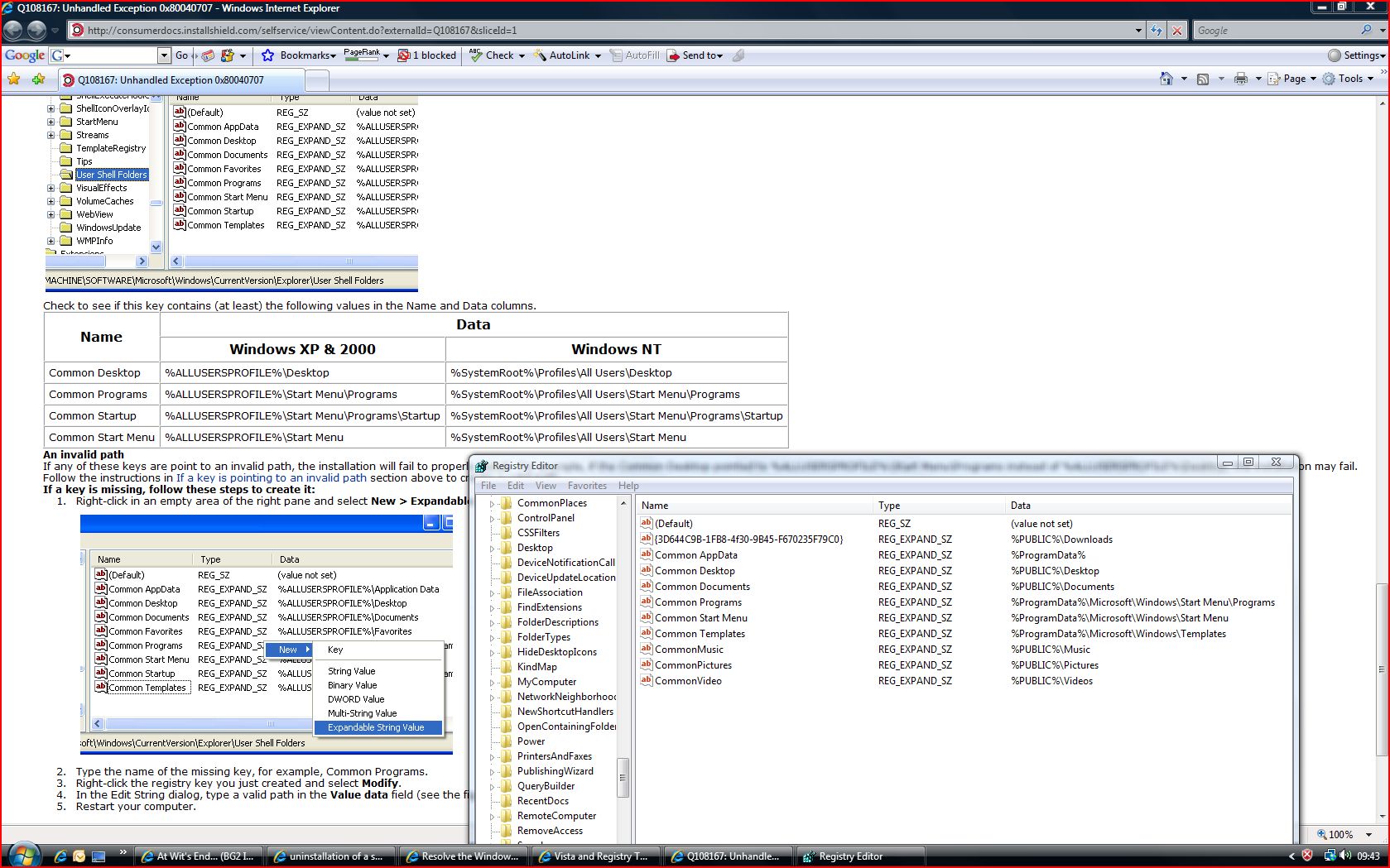This screenshot has width=1390, height=868.
Task: Expand the CommonPlaces tree node
Action: (492, 503)
